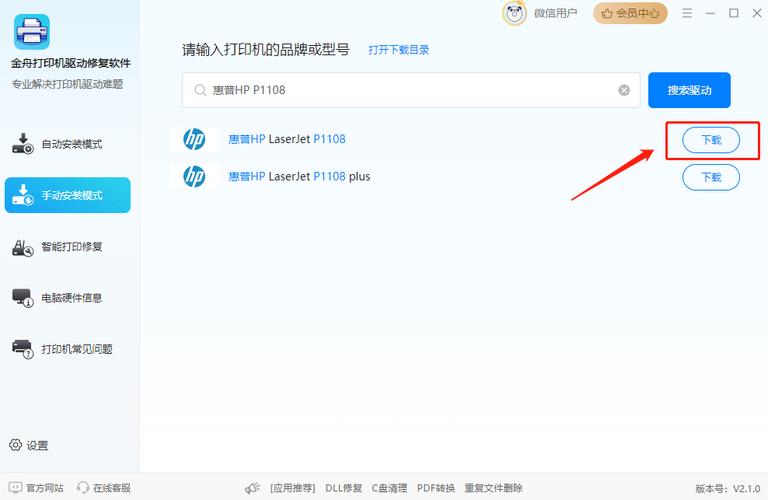Maximize the window
Screen dimensions: 768x500
pos(734,13)
